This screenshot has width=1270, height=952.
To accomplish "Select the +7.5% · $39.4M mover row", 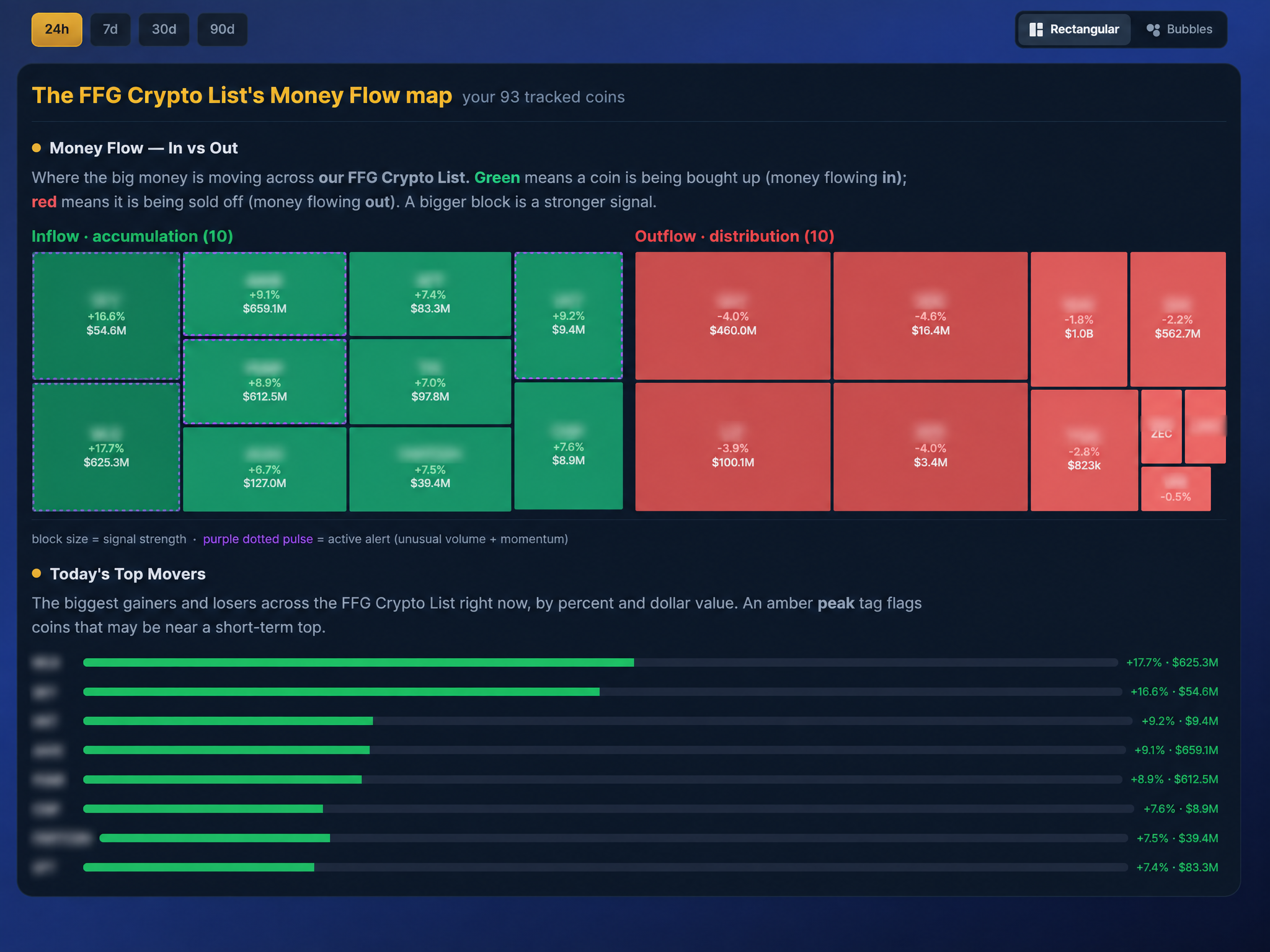I will click(x=625, y=838).
